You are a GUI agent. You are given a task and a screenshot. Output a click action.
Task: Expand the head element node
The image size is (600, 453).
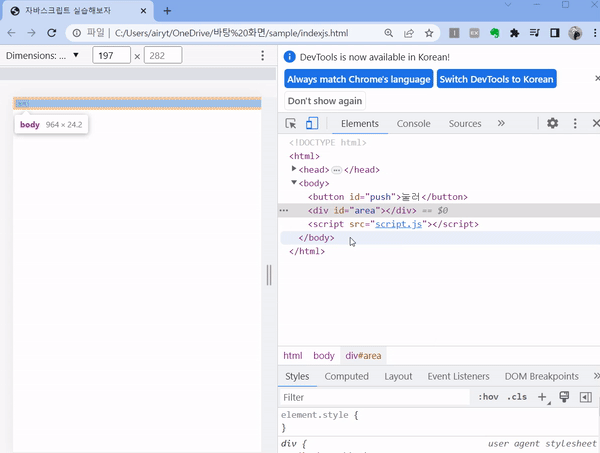[x=293, y=169]
